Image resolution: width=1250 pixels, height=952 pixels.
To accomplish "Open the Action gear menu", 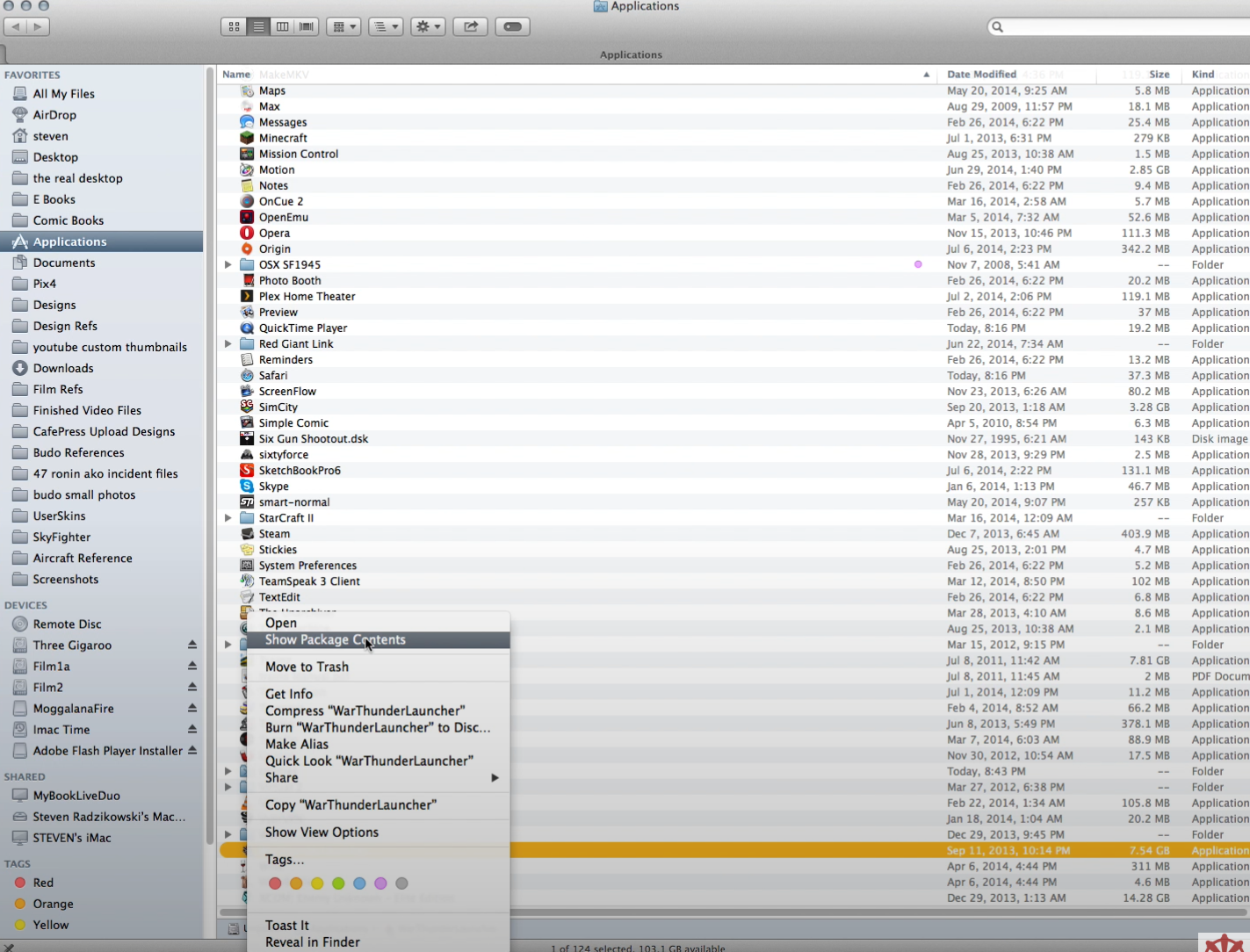I will click(x=428, y=26).
